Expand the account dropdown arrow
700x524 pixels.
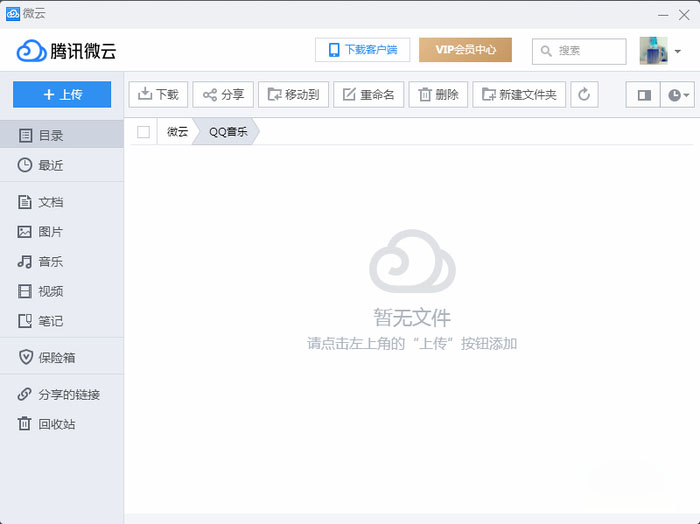[x=678, y=51]
